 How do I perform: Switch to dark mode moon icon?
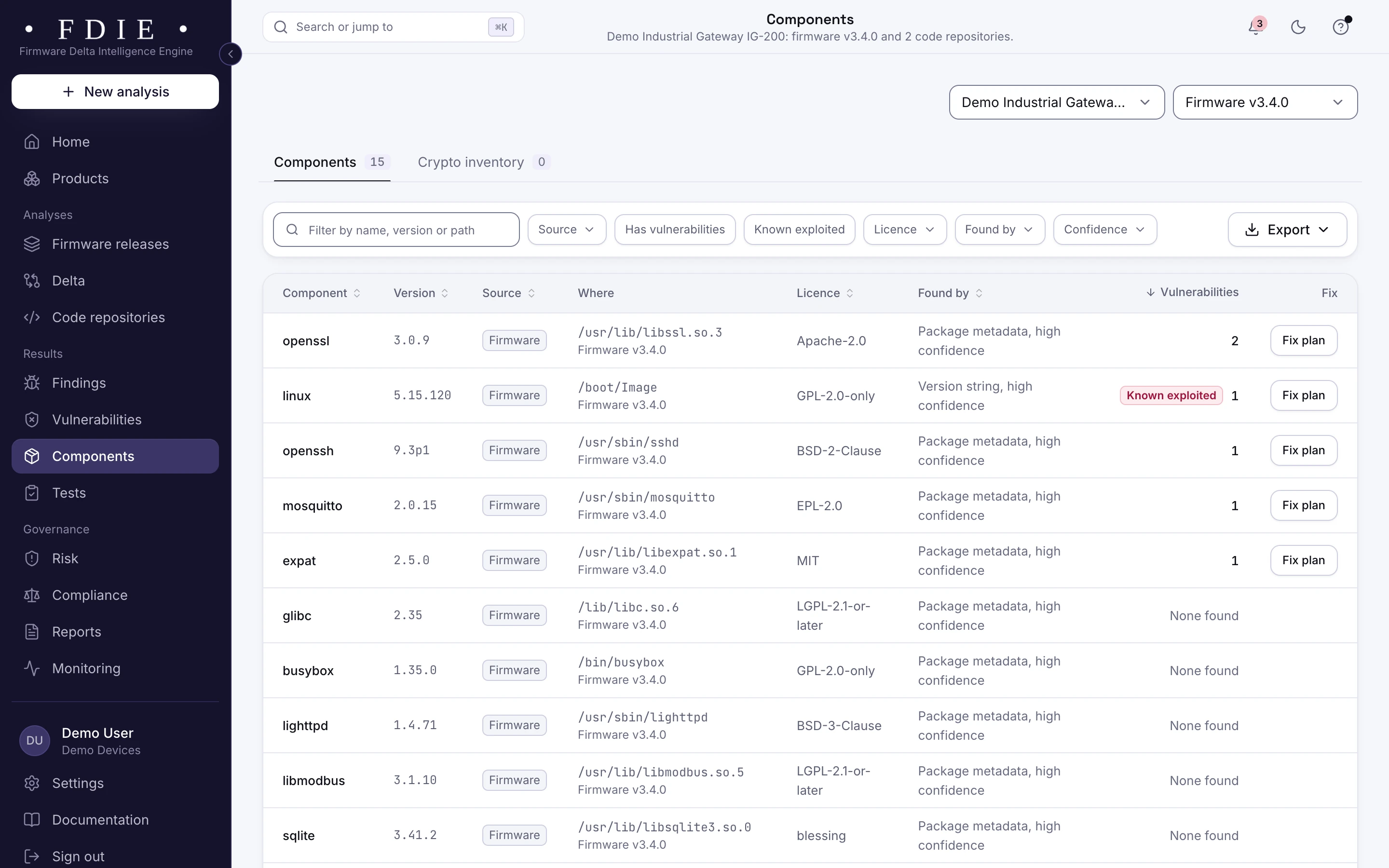point(1298,27)
